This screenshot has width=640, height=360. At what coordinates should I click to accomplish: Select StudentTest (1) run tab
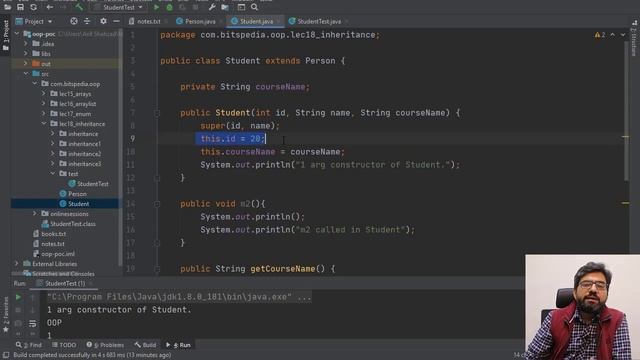[x=64, y=283]
